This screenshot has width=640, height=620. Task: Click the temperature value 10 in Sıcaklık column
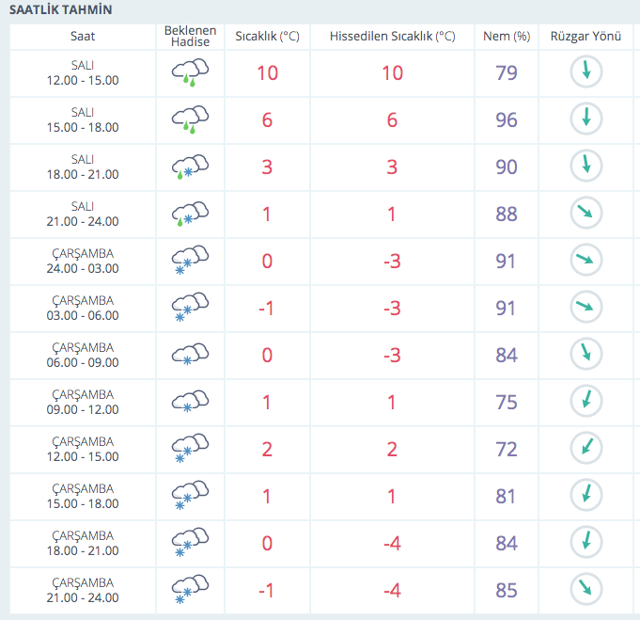(x=267, y=73)
